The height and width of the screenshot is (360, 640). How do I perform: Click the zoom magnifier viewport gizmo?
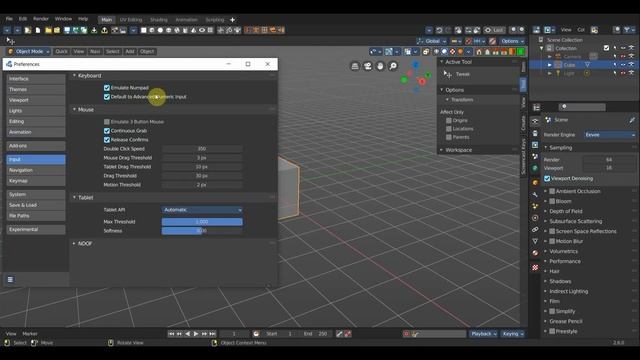click(393, 66)
